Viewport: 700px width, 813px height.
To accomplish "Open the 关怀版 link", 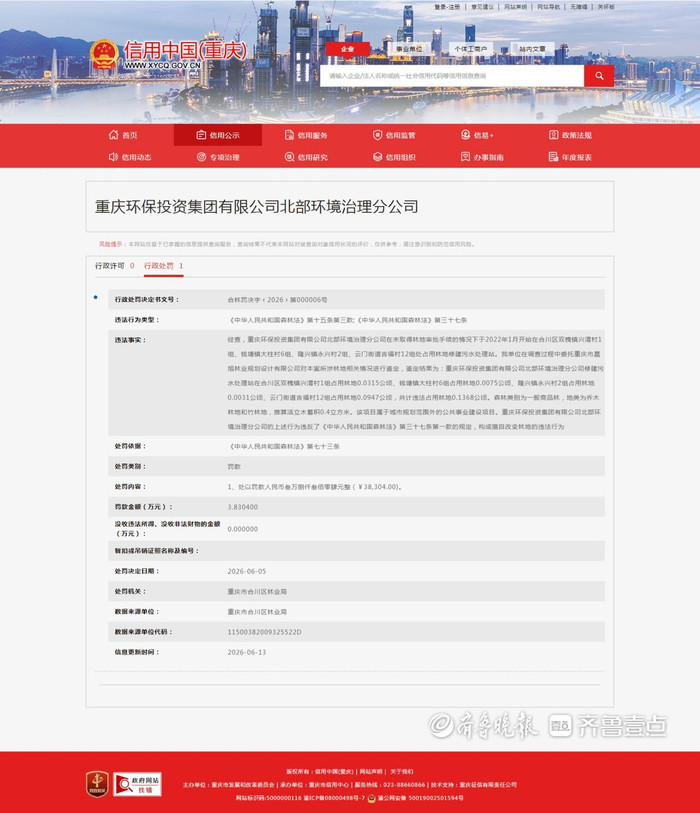I will (606, 7).
